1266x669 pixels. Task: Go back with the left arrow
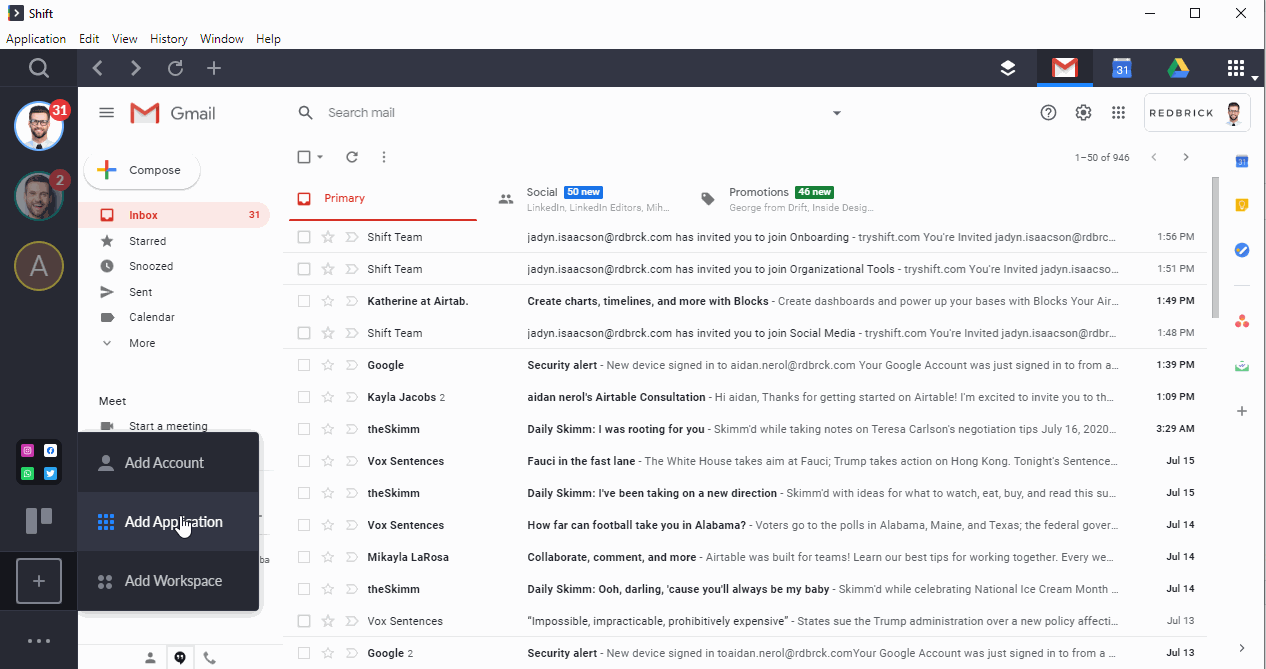click(x=97, y=68)
